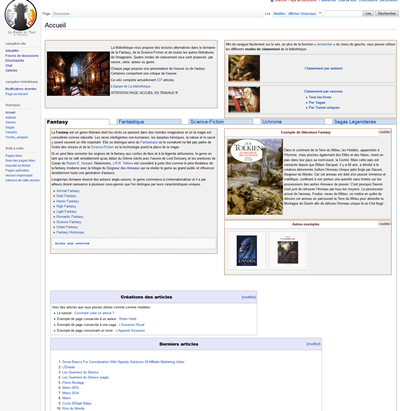Image resolution: width=400 pixels, height=411 pixels.
Task: Open the Robin Hobb example link
Action: [128, 319]
